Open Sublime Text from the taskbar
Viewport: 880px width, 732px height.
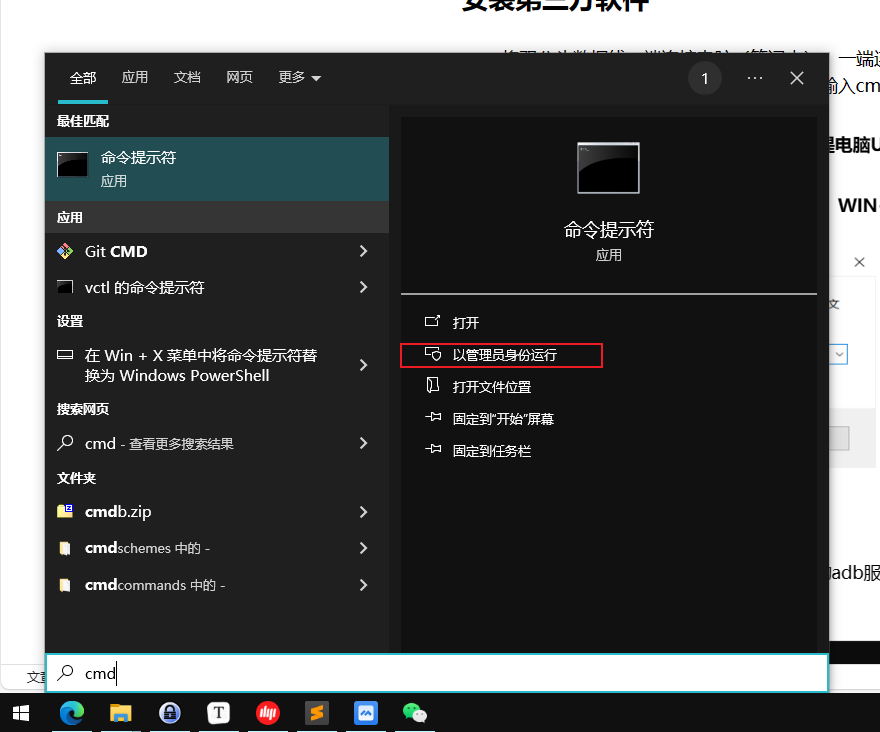coord(317,712)
